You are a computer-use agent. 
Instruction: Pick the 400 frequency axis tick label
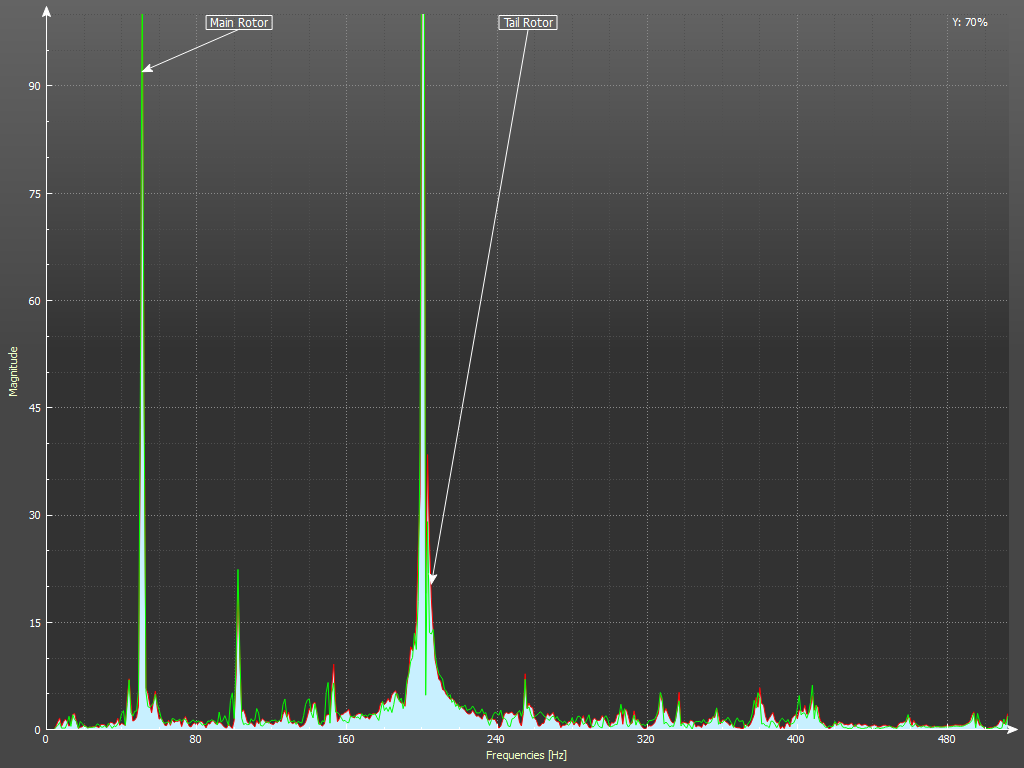[795, 740]
